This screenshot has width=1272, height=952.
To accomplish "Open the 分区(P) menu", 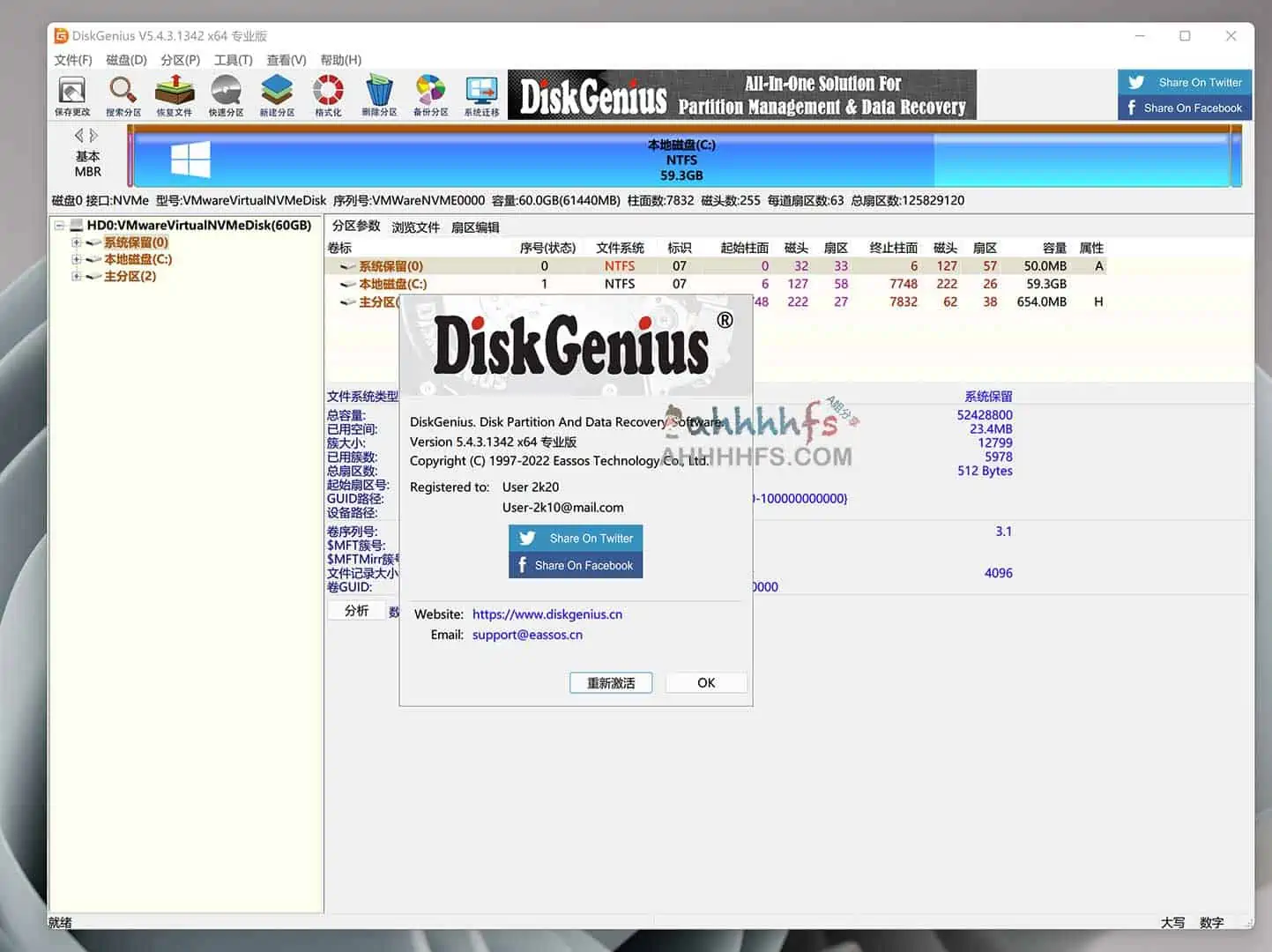I will 180,60.
